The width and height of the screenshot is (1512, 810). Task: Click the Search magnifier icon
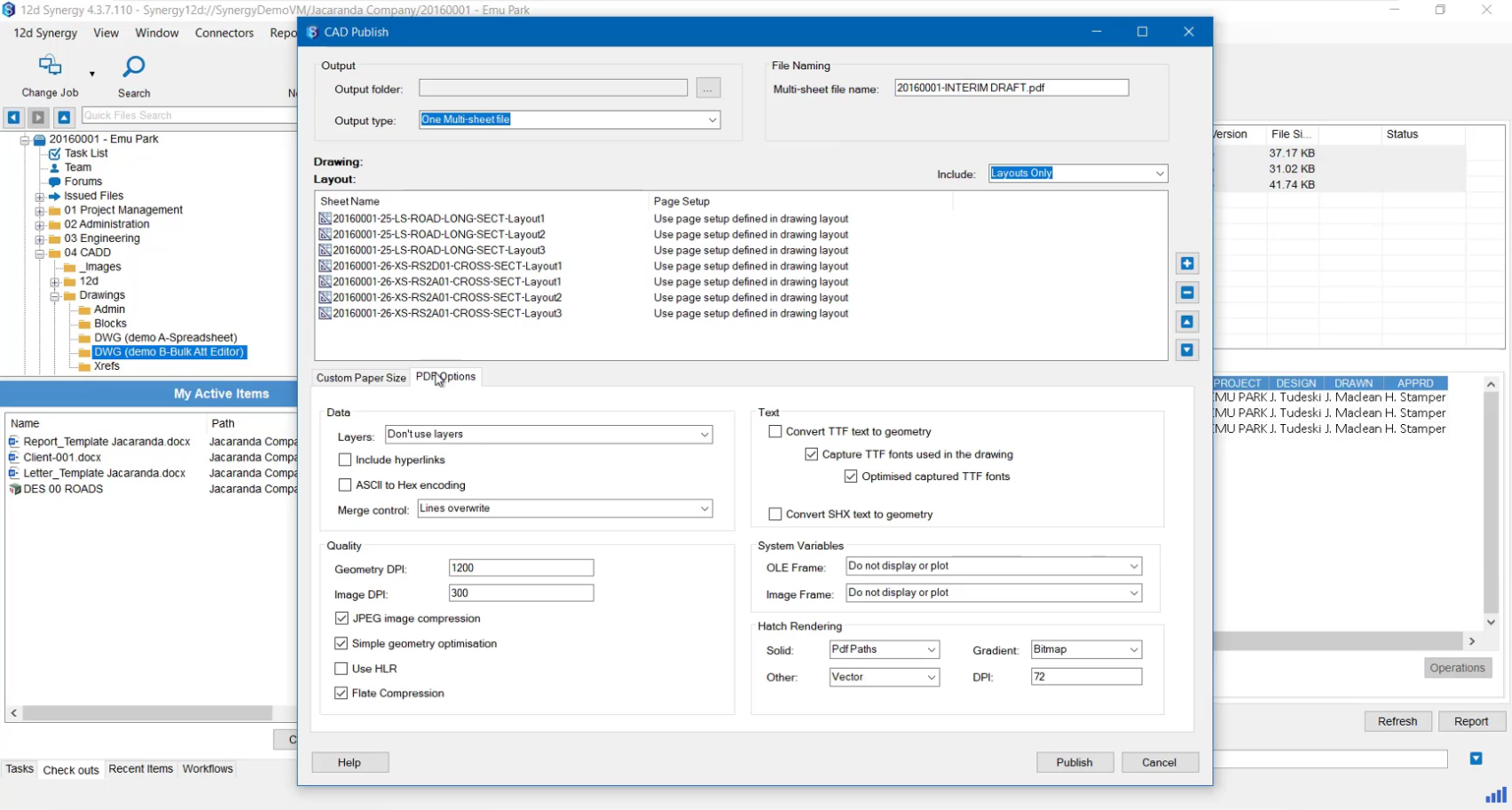point(133,68)
